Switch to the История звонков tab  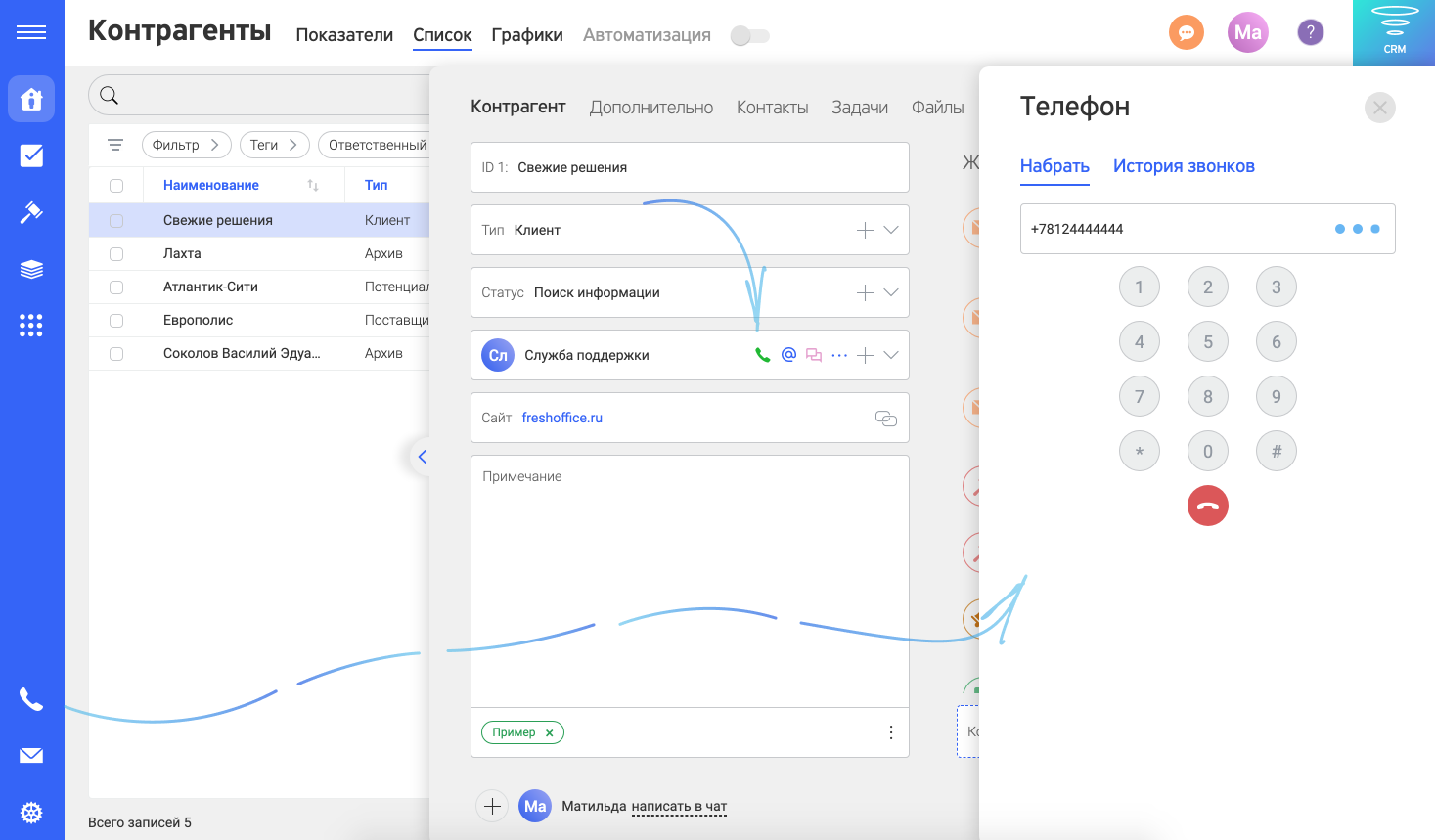1185,167
